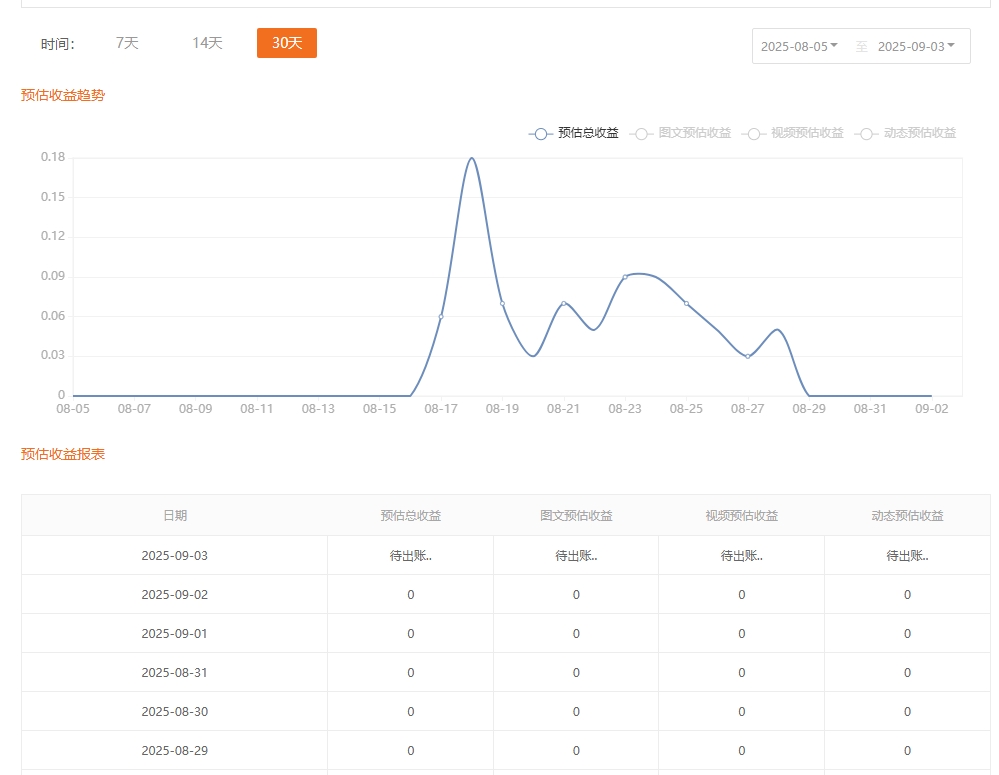Click 待出账.. under 视频预估收益 for 2025-09-03

pyautogui.click(x=742, y=555)
